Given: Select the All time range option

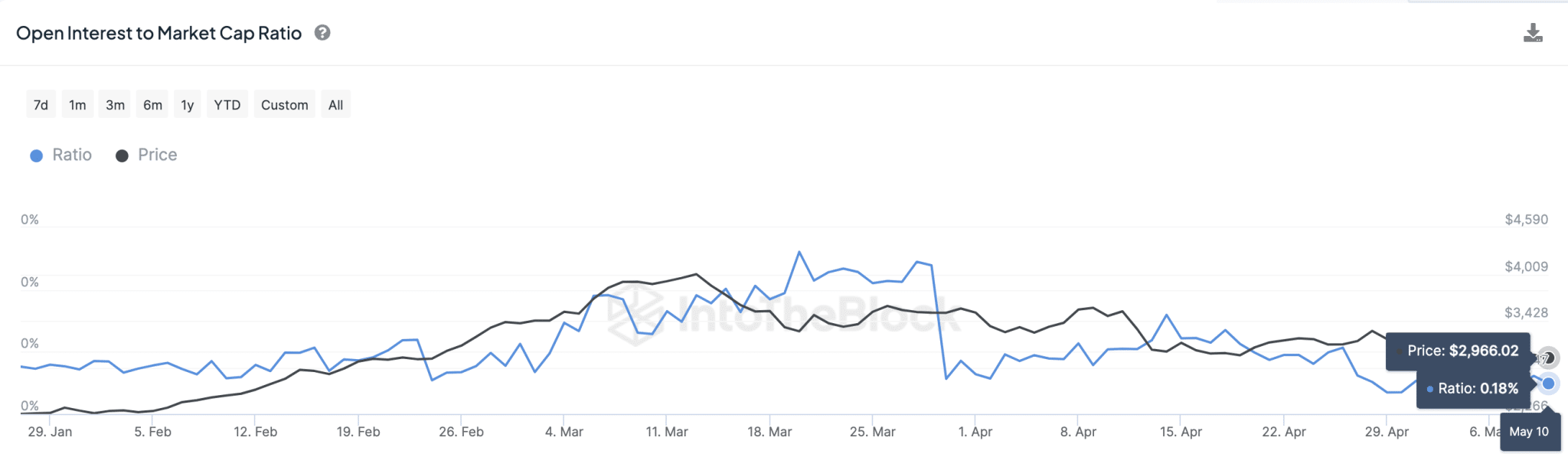Looking at the screenshot, I should (x=335, y=104).
